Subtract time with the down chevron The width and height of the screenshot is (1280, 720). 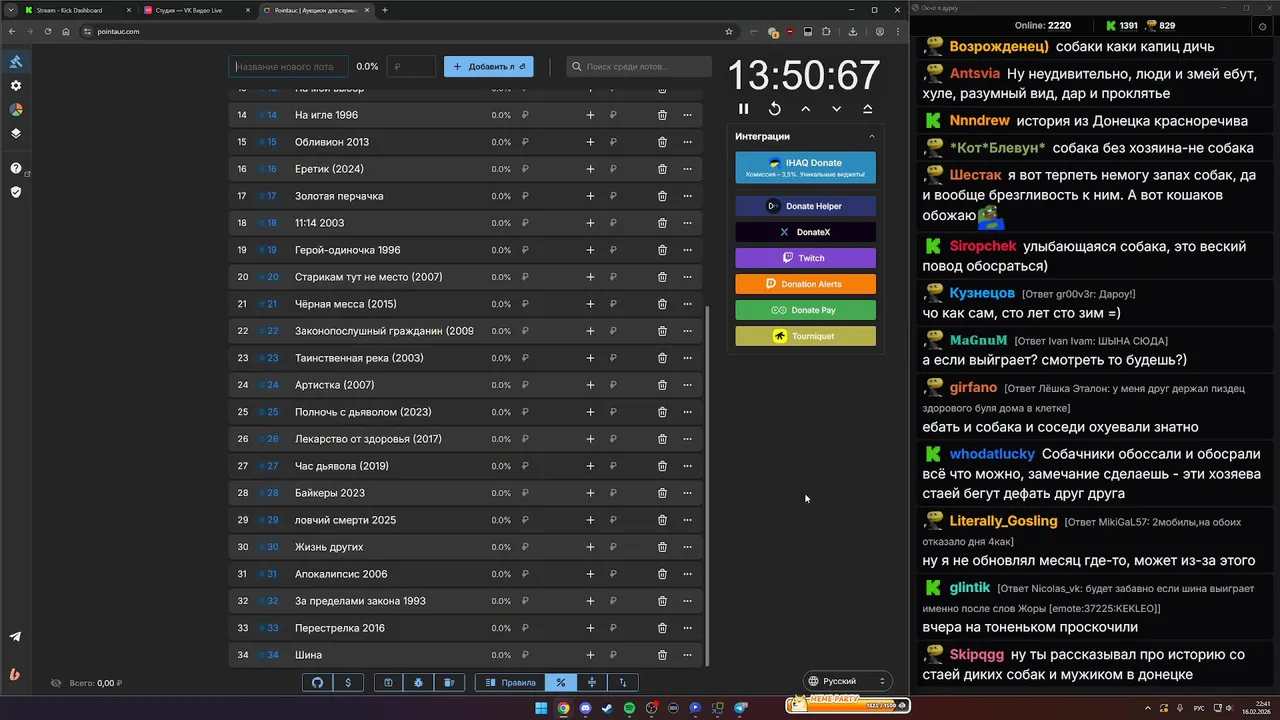(x=836, y=109)
